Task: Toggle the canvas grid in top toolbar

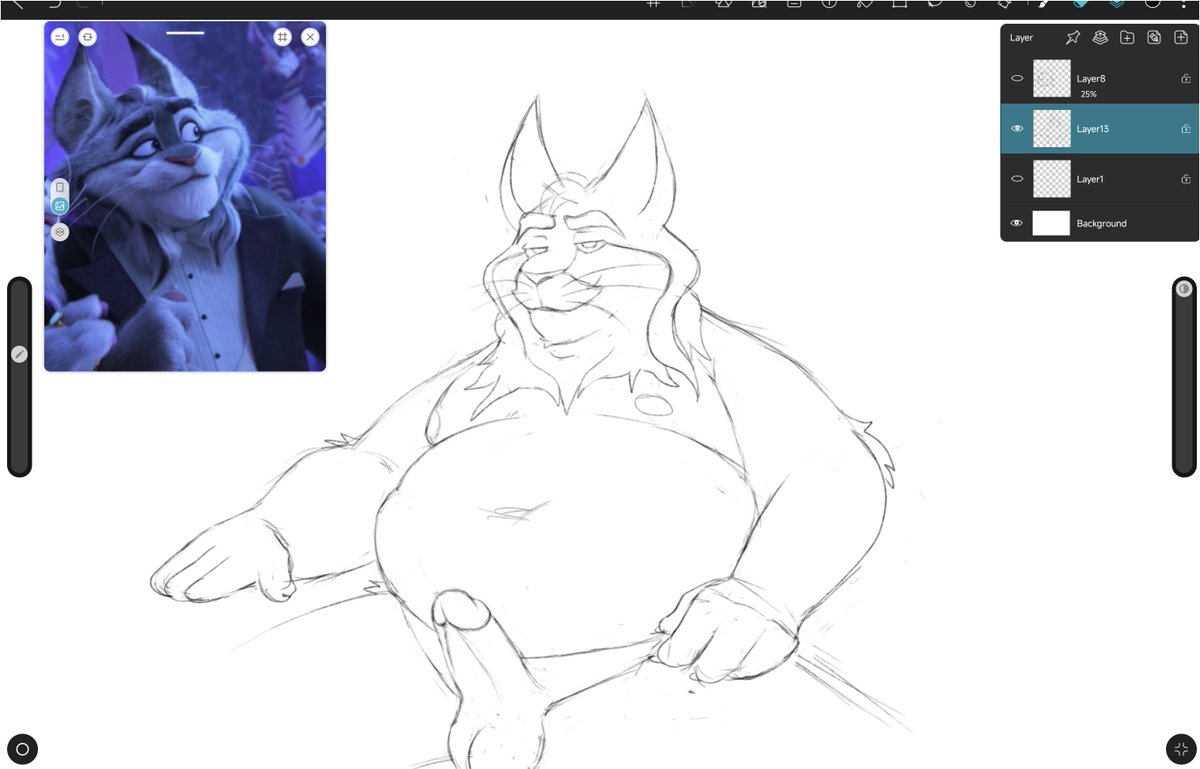Action: [653, 4]
